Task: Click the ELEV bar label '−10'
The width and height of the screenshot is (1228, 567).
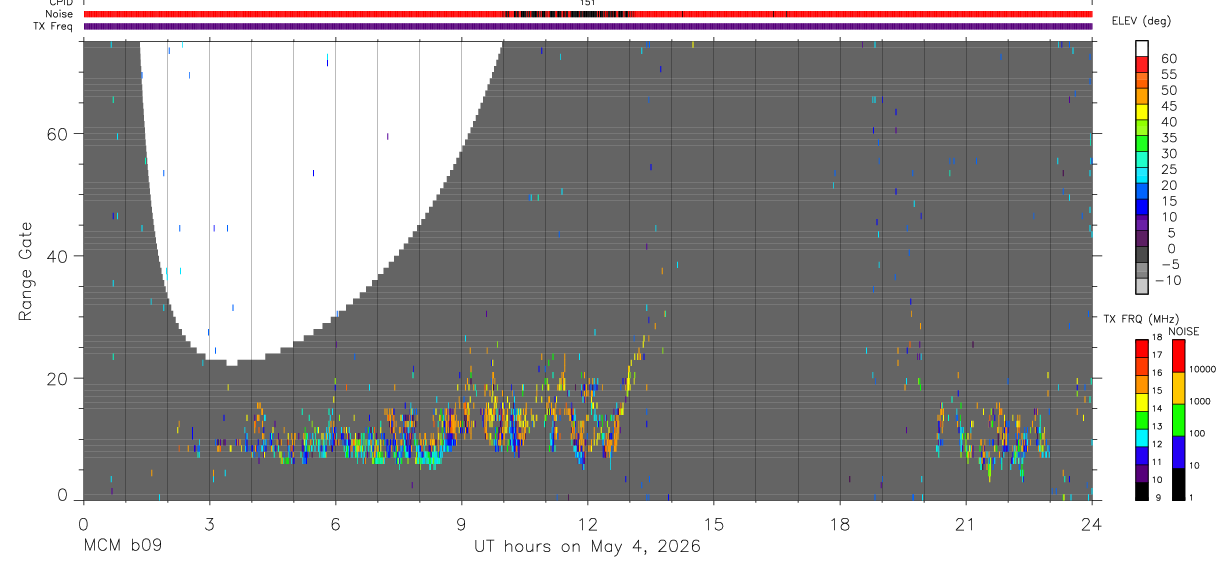Action: [x=1167, y=280]
